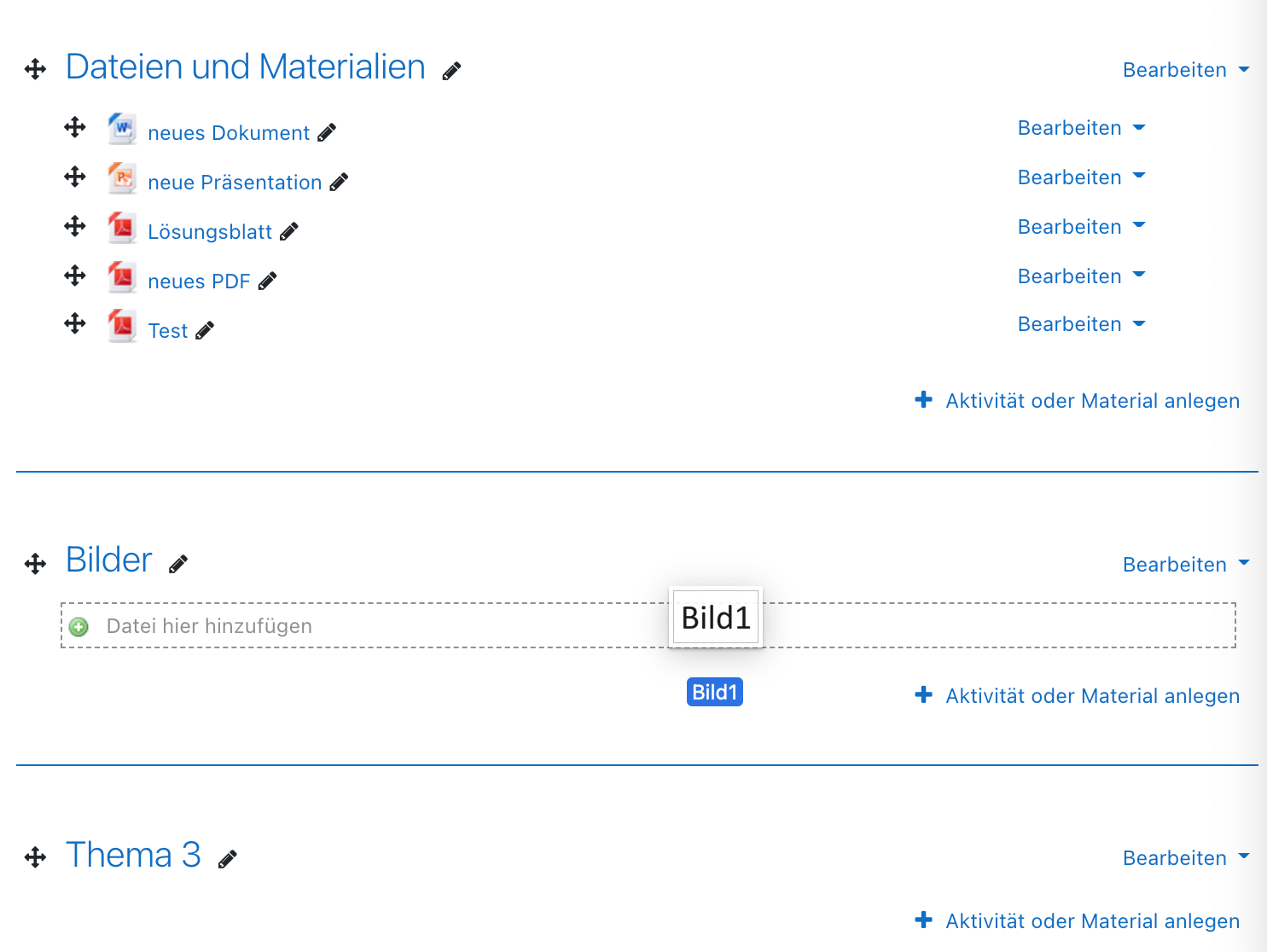The height and width of the screenshot is (952, 1267).
Task: Edit the Bilder section title pencil
Action: [x=178, y=564]
